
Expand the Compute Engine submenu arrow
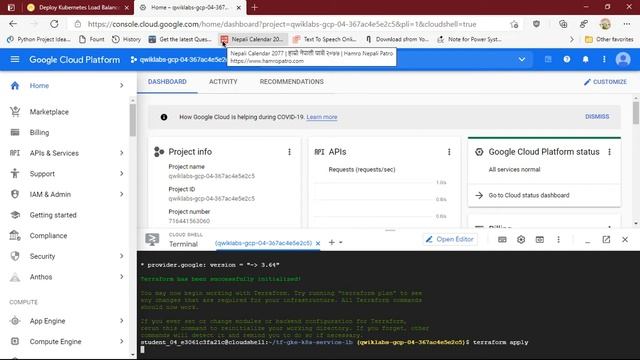click(x=122, y=341)
